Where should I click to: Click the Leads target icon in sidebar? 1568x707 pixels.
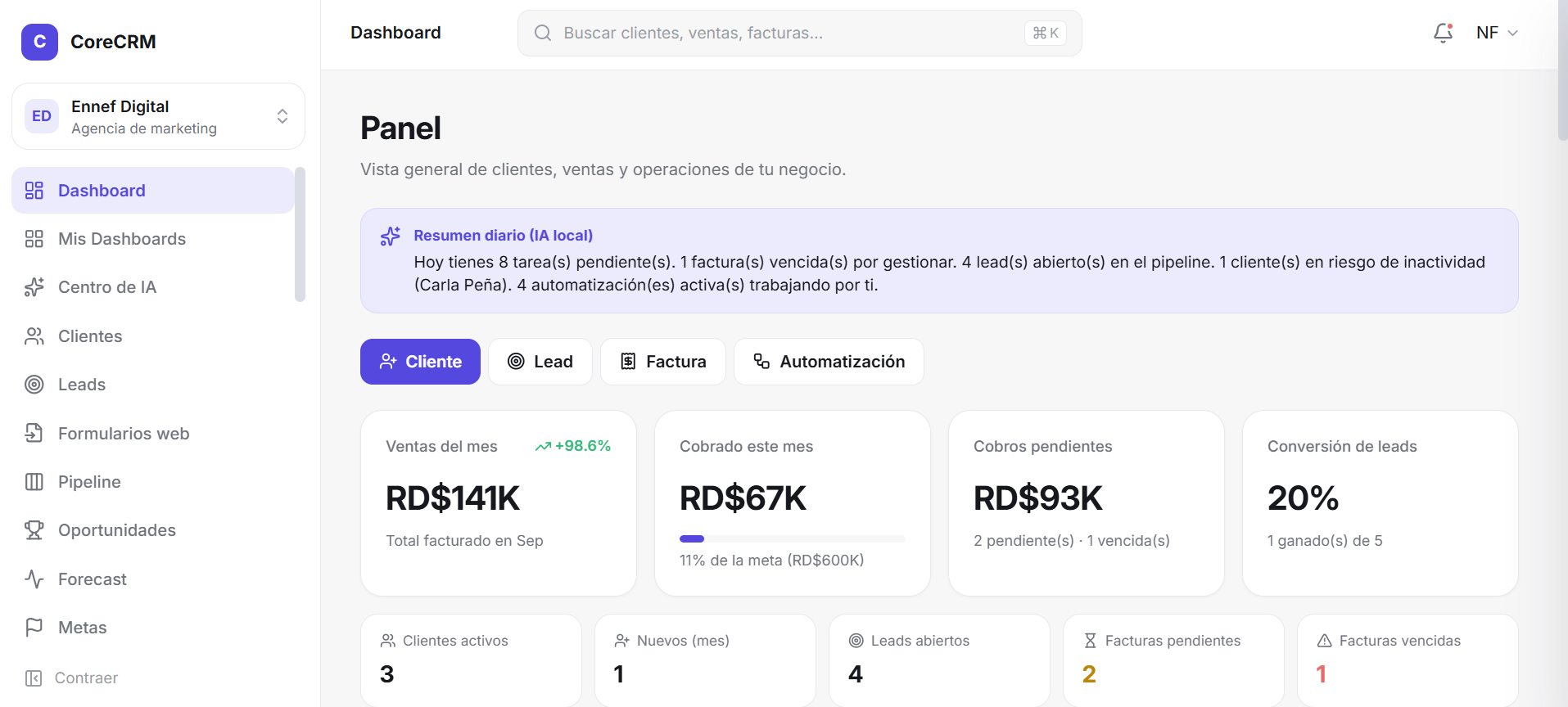(34, 385)
